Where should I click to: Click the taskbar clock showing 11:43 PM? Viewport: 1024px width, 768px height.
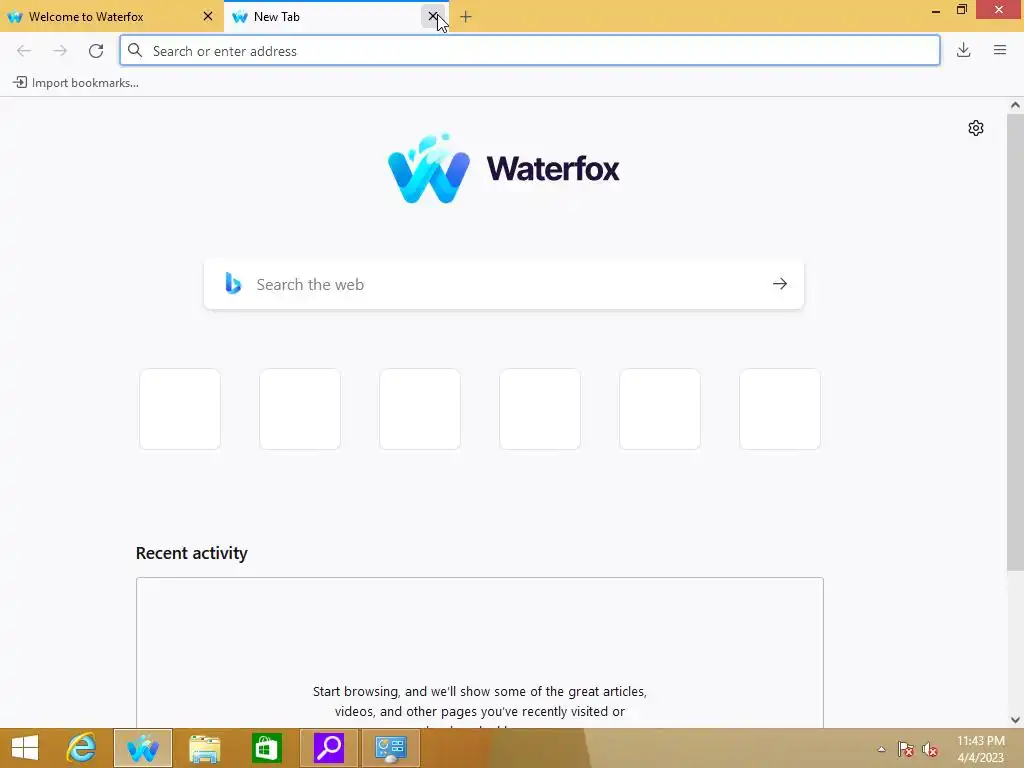[x=981, y=749]
